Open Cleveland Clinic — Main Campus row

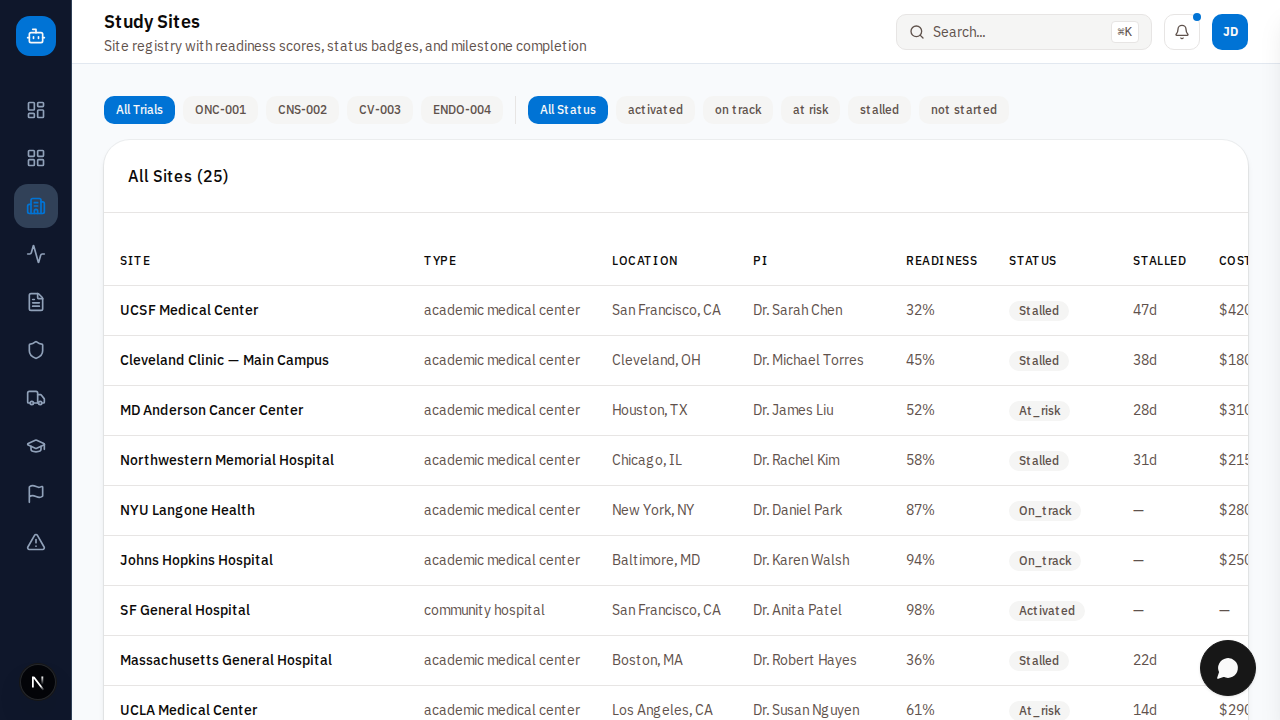[x=676, y=361]
